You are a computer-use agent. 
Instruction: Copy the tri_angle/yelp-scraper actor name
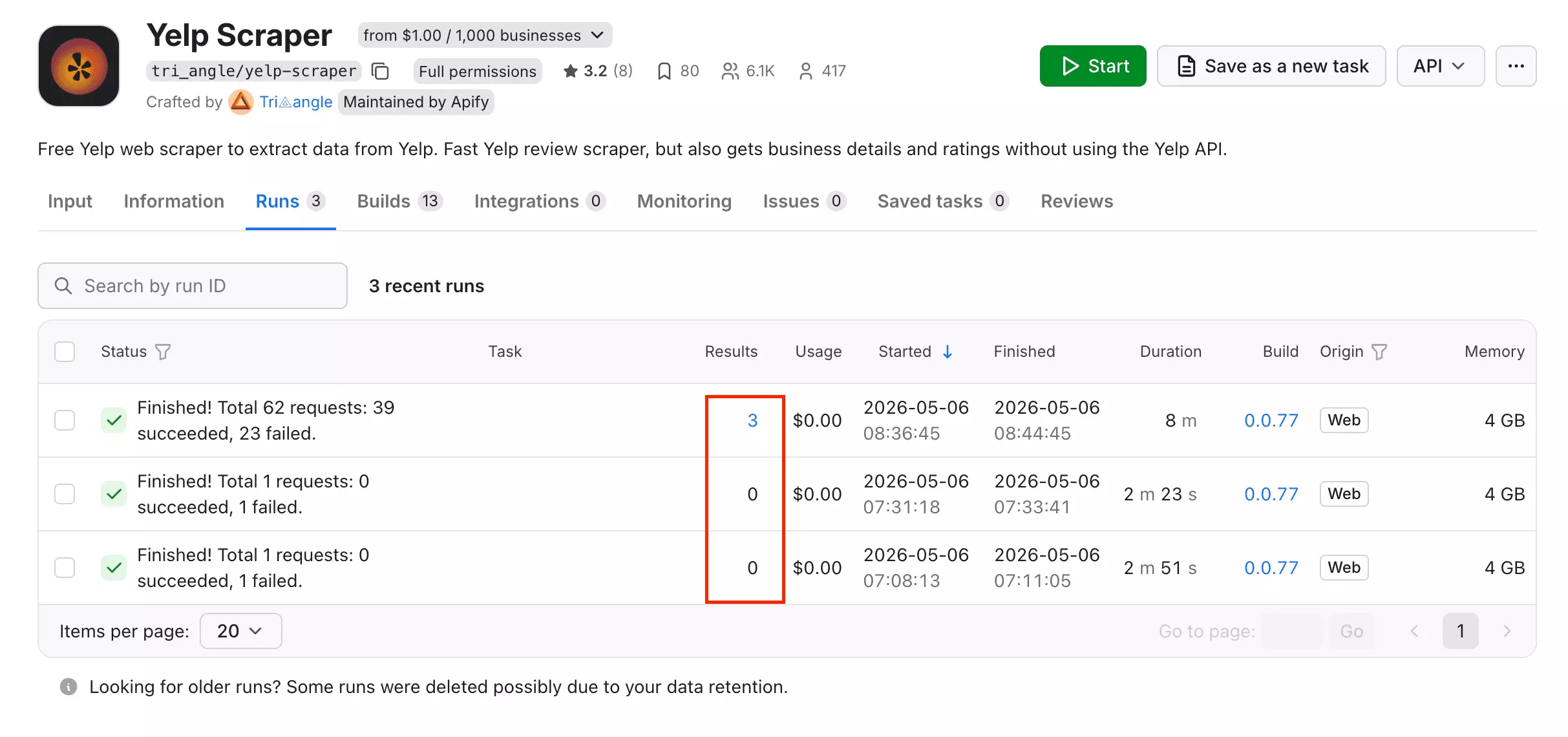pos(381,71)
